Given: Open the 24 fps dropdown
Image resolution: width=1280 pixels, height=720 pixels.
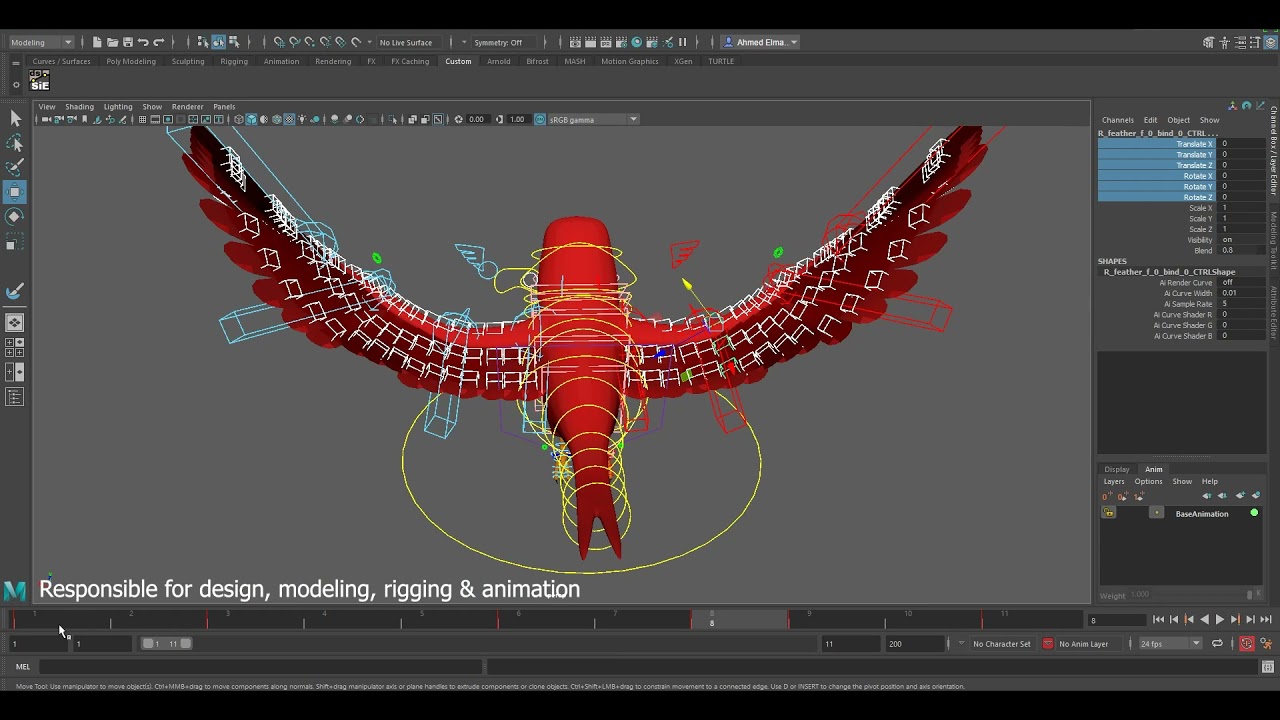Looking at the screenshot, I should coord(1170,644).
